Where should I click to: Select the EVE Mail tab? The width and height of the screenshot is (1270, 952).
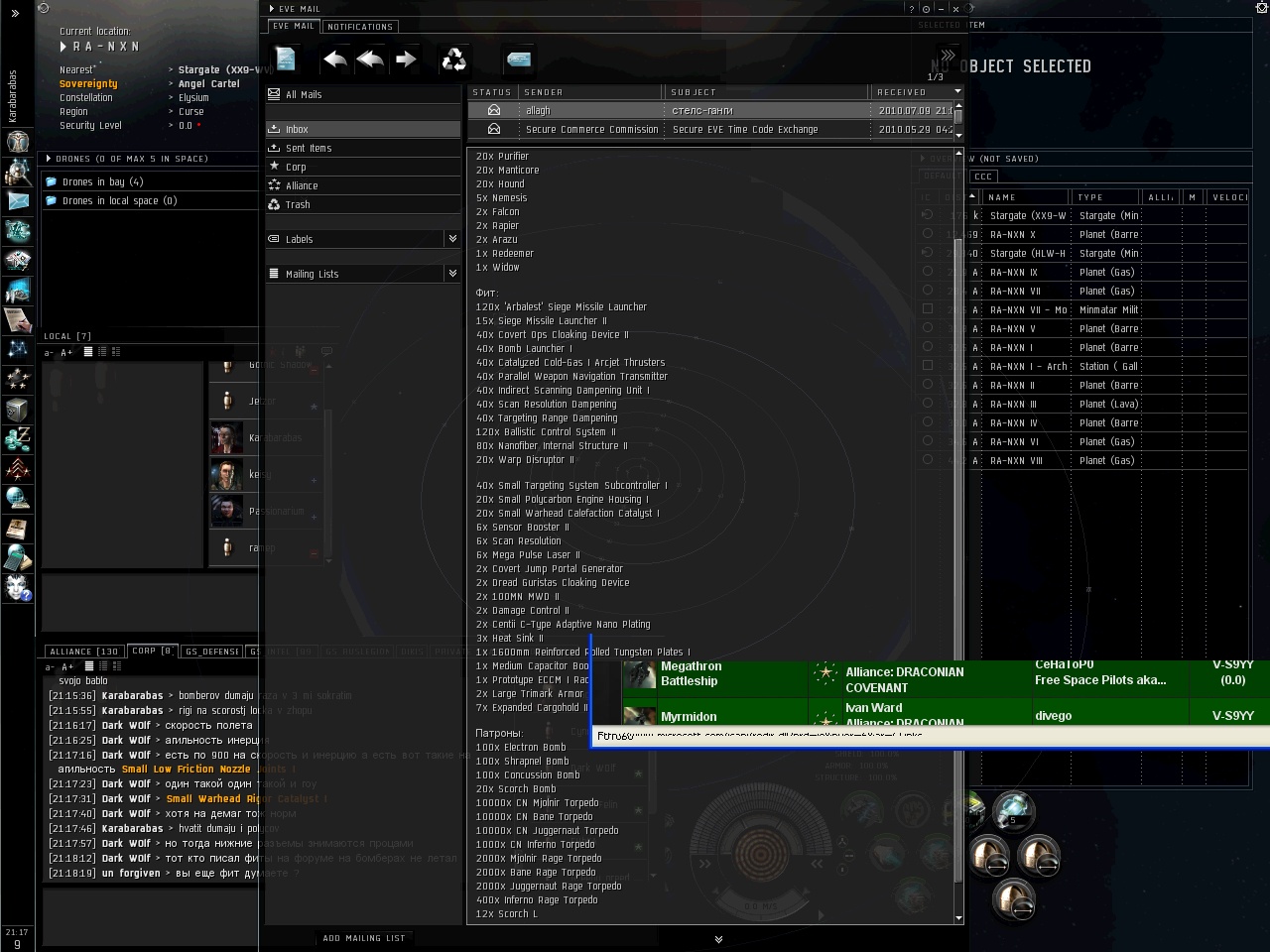coord(294,26)
